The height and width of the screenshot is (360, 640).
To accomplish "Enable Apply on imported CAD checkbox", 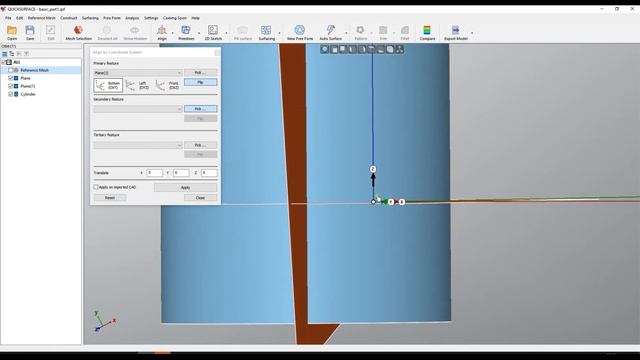I will 96,187.
